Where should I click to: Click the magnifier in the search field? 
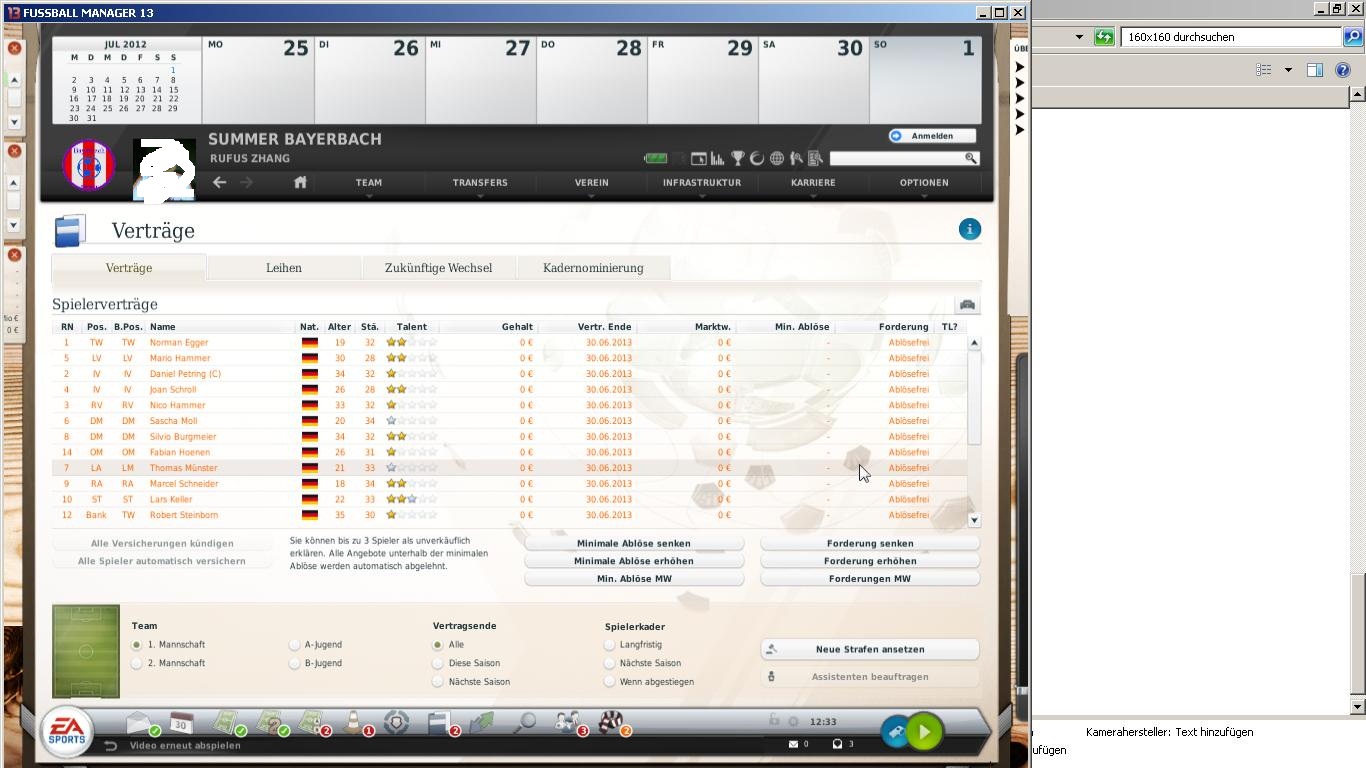point(970,158)
